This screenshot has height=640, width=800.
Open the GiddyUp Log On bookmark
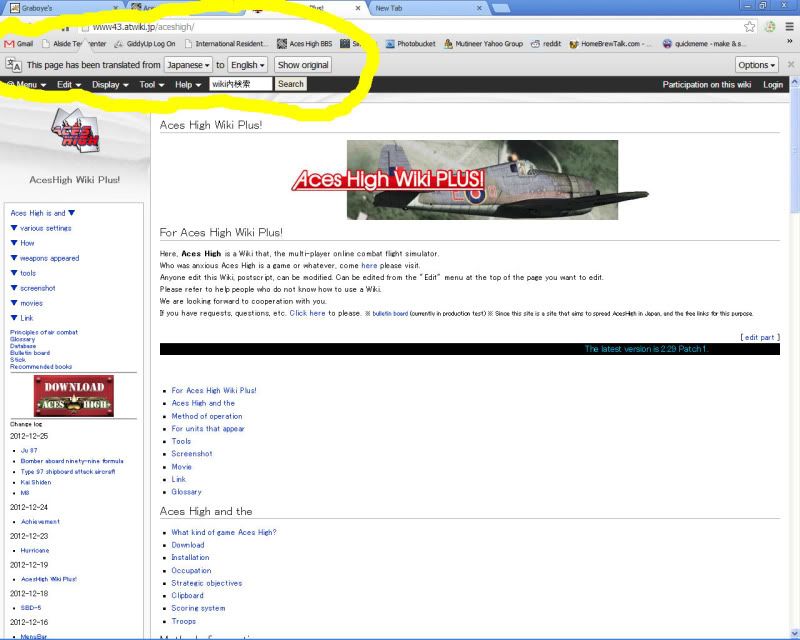click(144, 44)
